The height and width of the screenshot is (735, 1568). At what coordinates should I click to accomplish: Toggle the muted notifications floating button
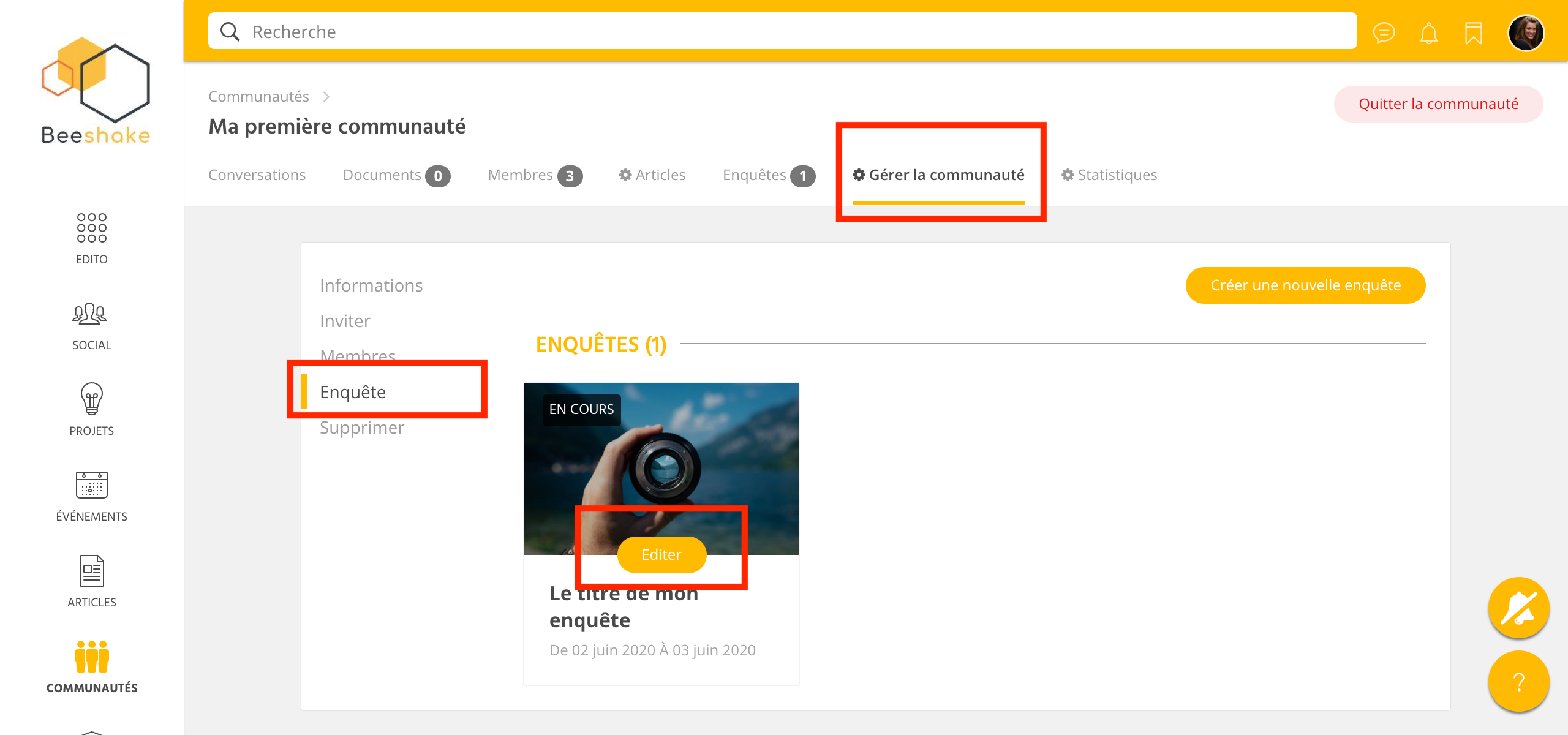pyautogui.click(x=1518, y=608)
